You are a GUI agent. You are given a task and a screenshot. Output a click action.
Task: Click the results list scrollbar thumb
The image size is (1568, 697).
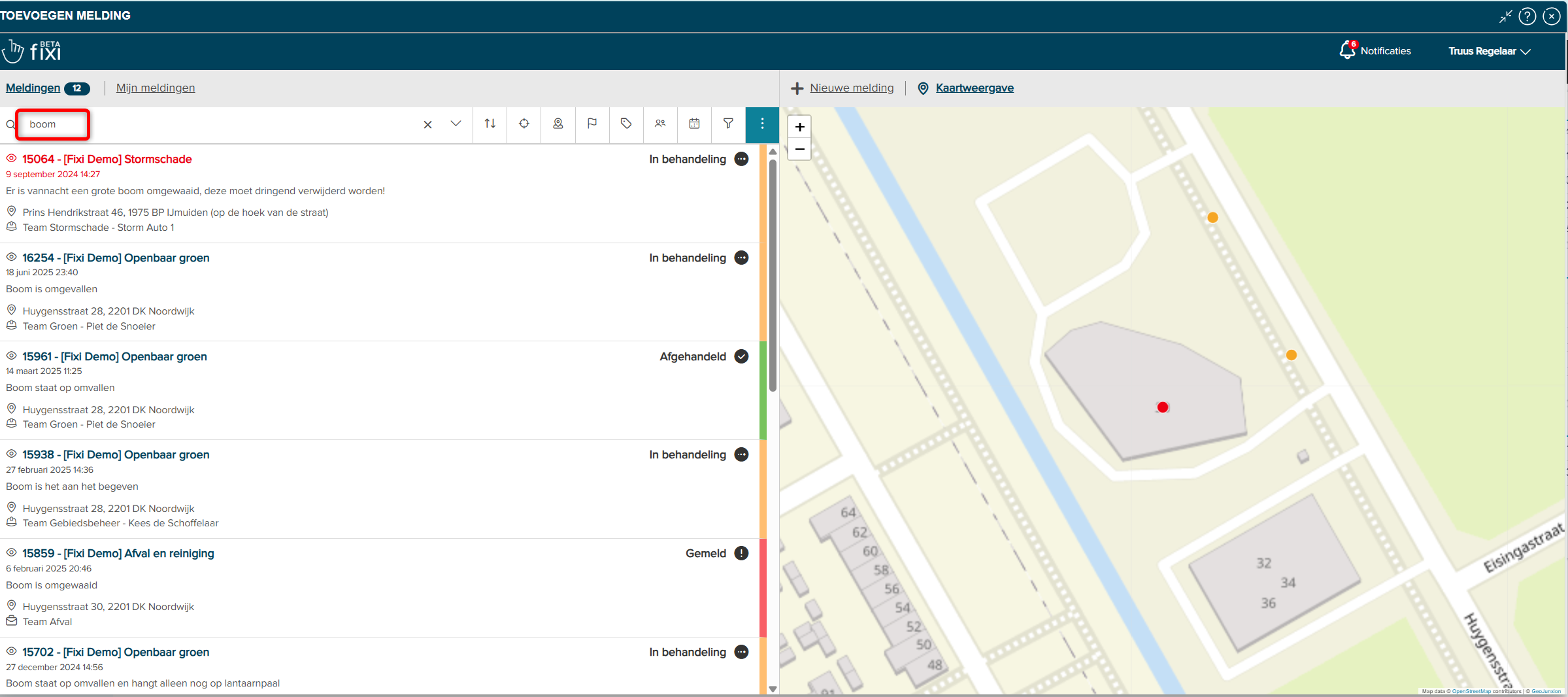coord(773,275)
